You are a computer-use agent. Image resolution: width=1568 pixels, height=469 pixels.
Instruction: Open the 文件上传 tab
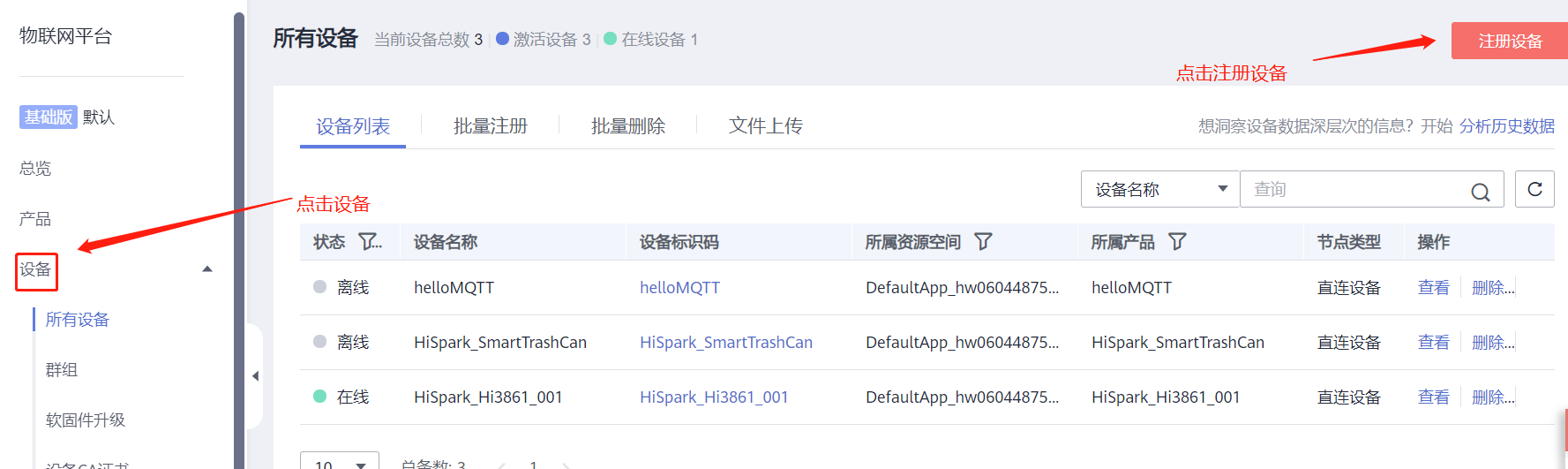[765, 126]
